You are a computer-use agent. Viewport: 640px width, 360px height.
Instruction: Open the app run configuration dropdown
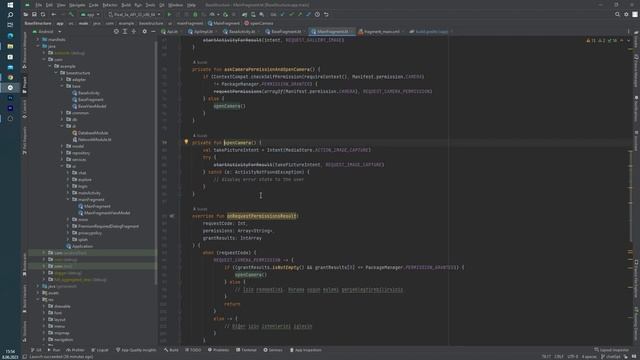pos(91,14)
